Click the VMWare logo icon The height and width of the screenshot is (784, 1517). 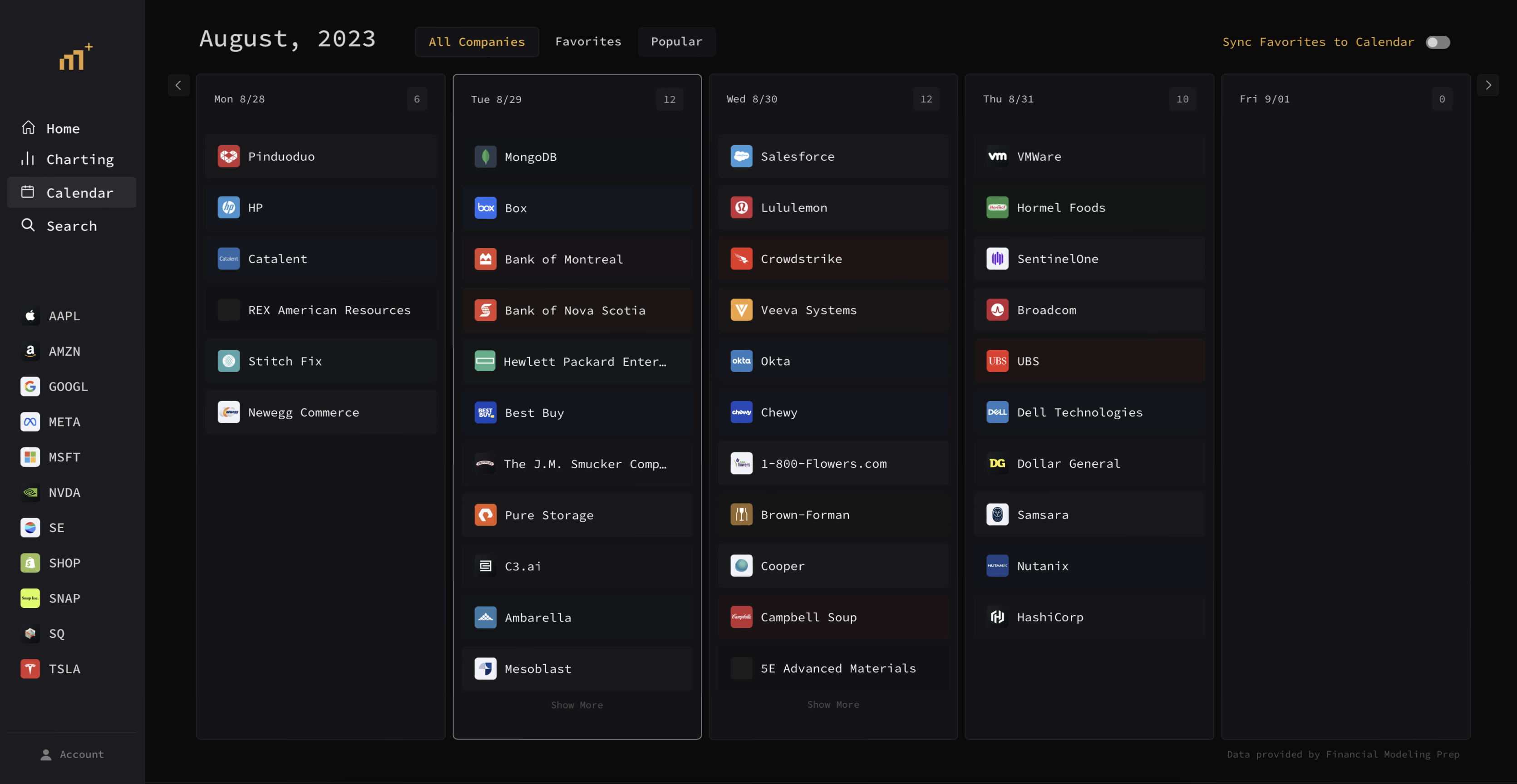click(998, 157)
